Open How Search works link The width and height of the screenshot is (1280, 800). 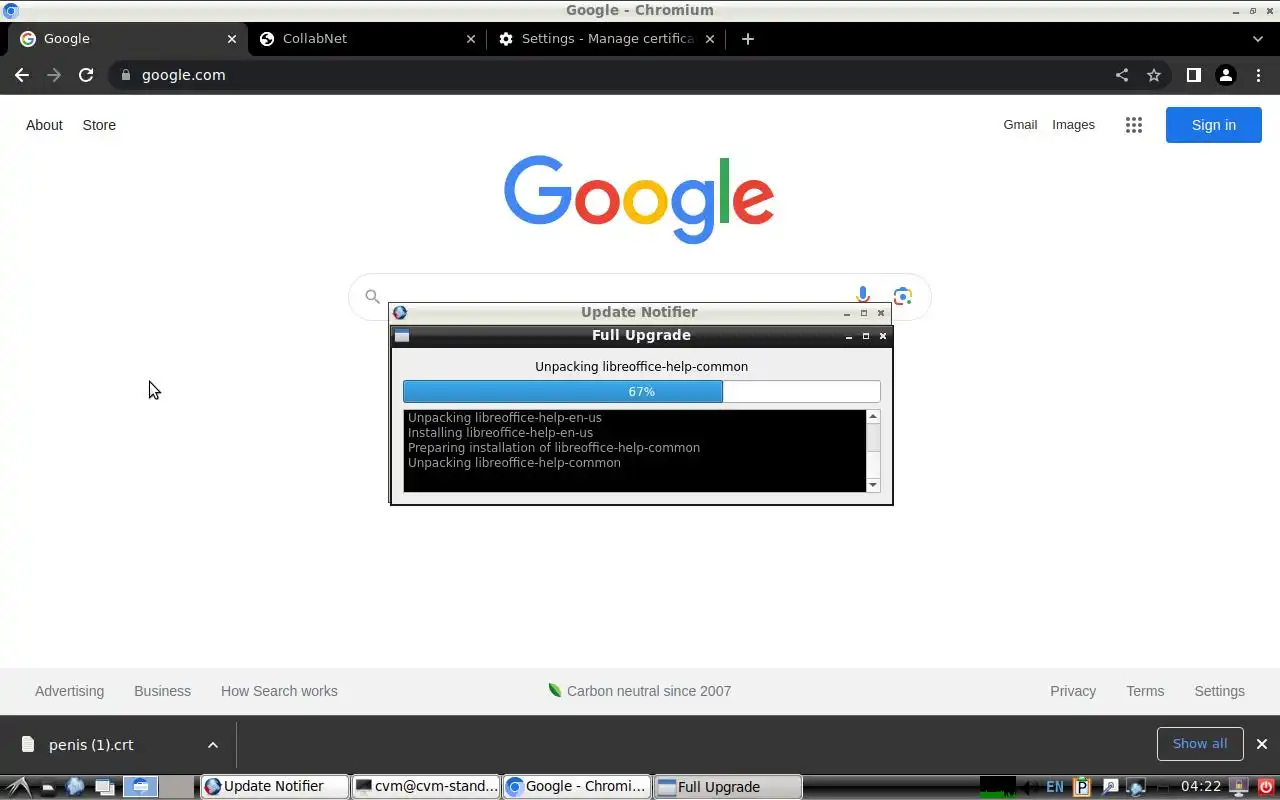point(279,691)
